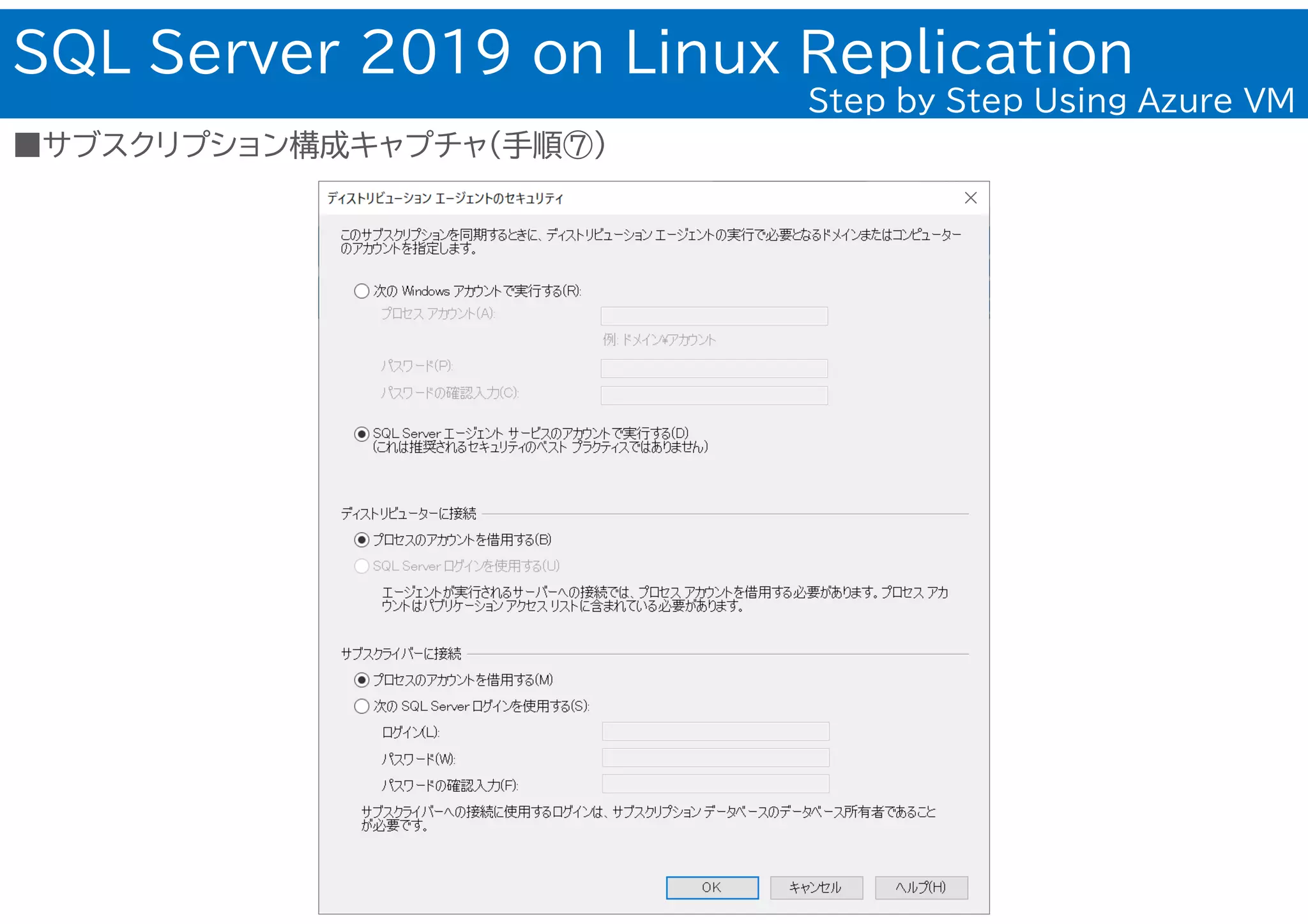
Task: Click the subscriber password (W) input field
Action: (715, 758)
